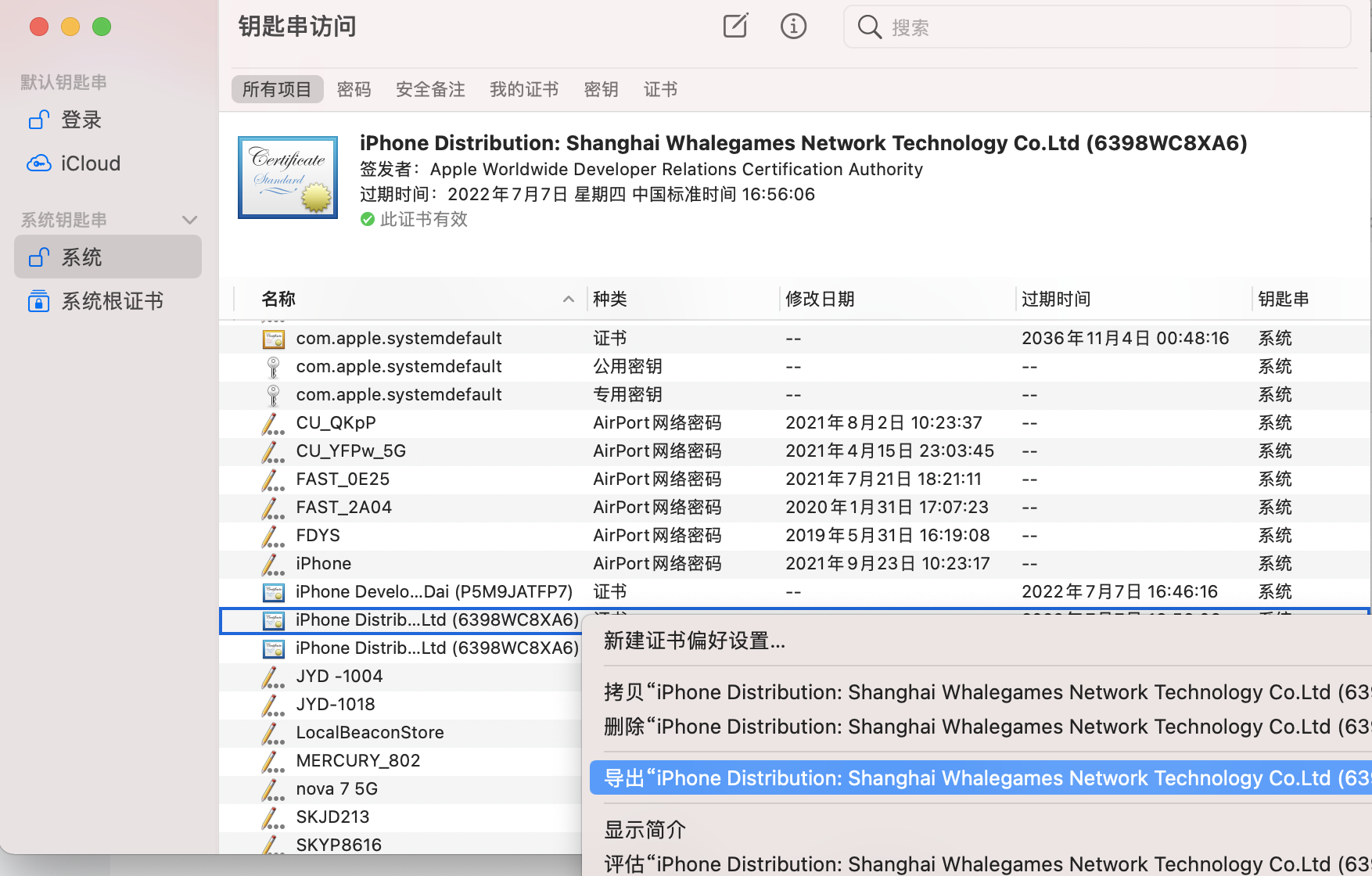Click the pencil icon beside SKJD213
The height and width of the screenshot is (876, 1372).
[x=272, y=817]
